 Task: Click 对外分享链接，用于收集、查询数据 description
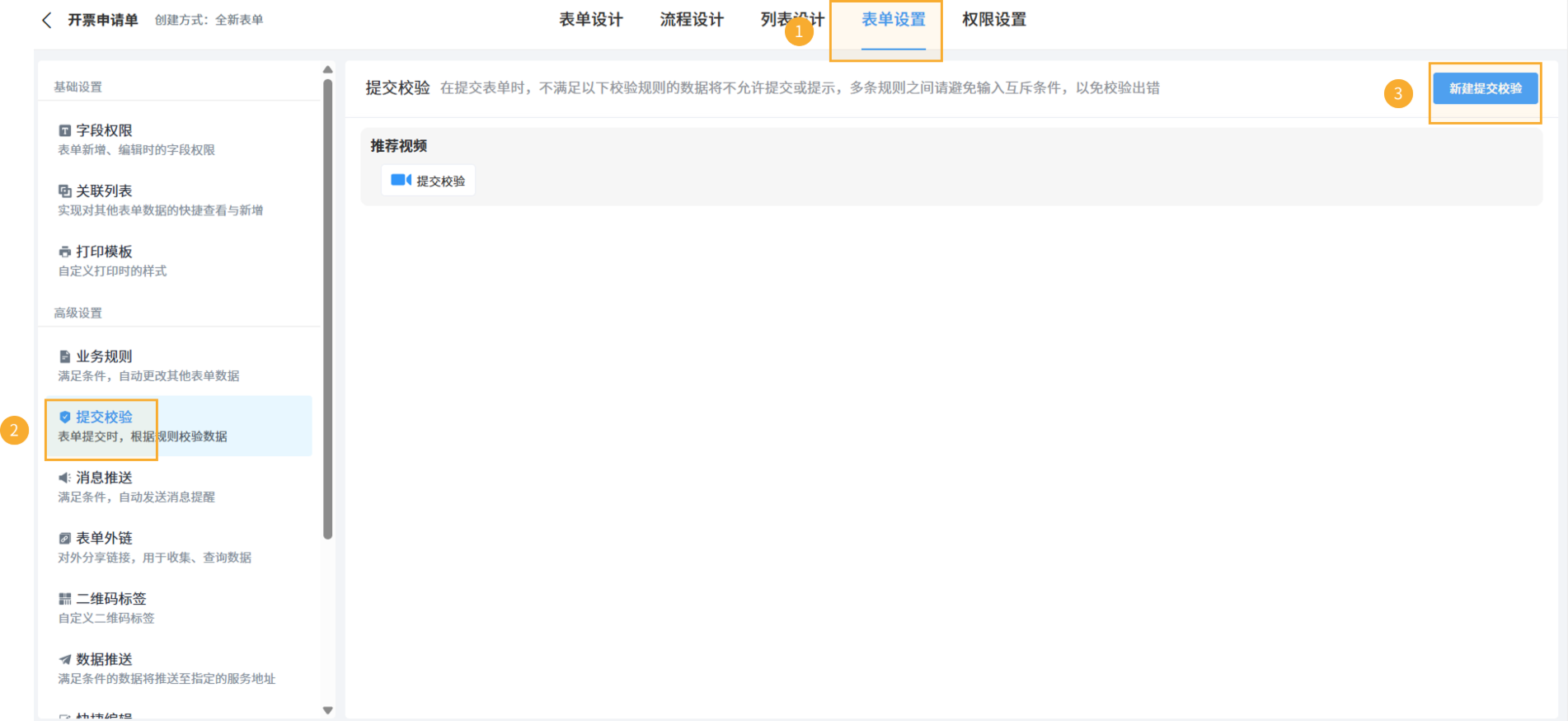tap(155, 558)
